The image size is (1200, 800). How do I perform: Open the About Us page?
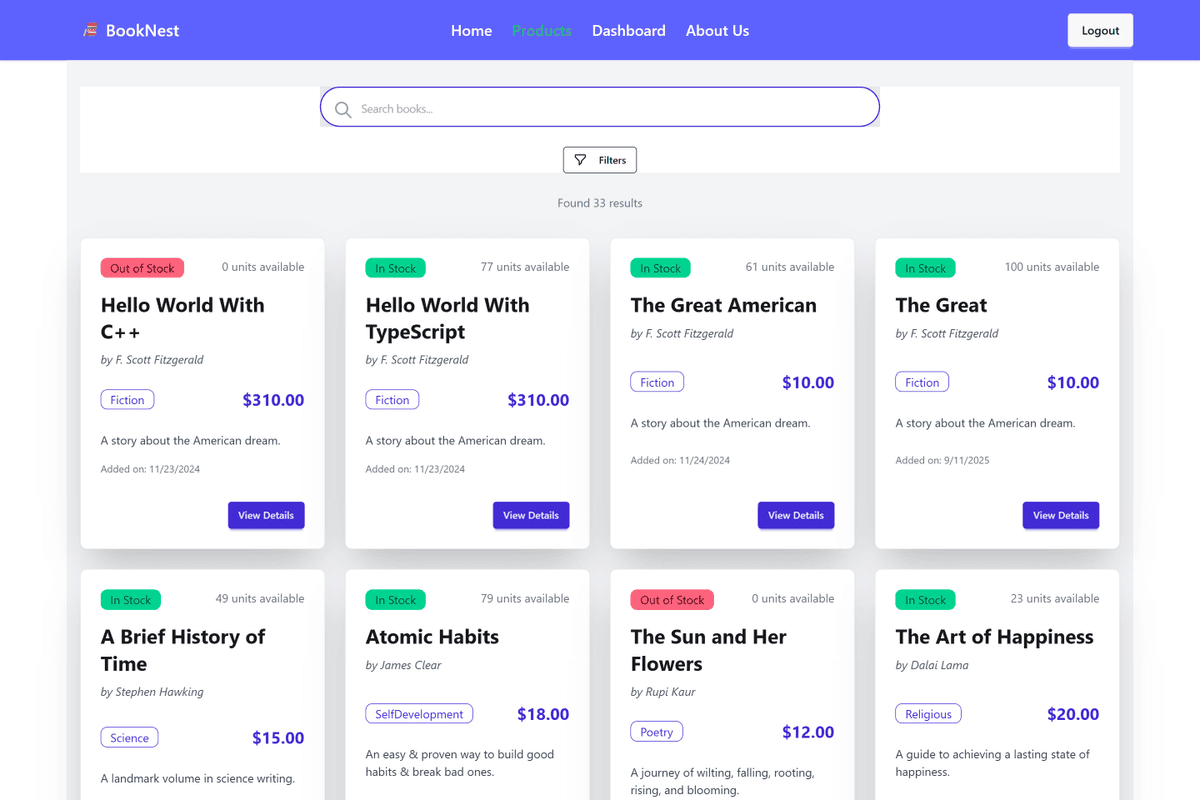pos(717,31)
